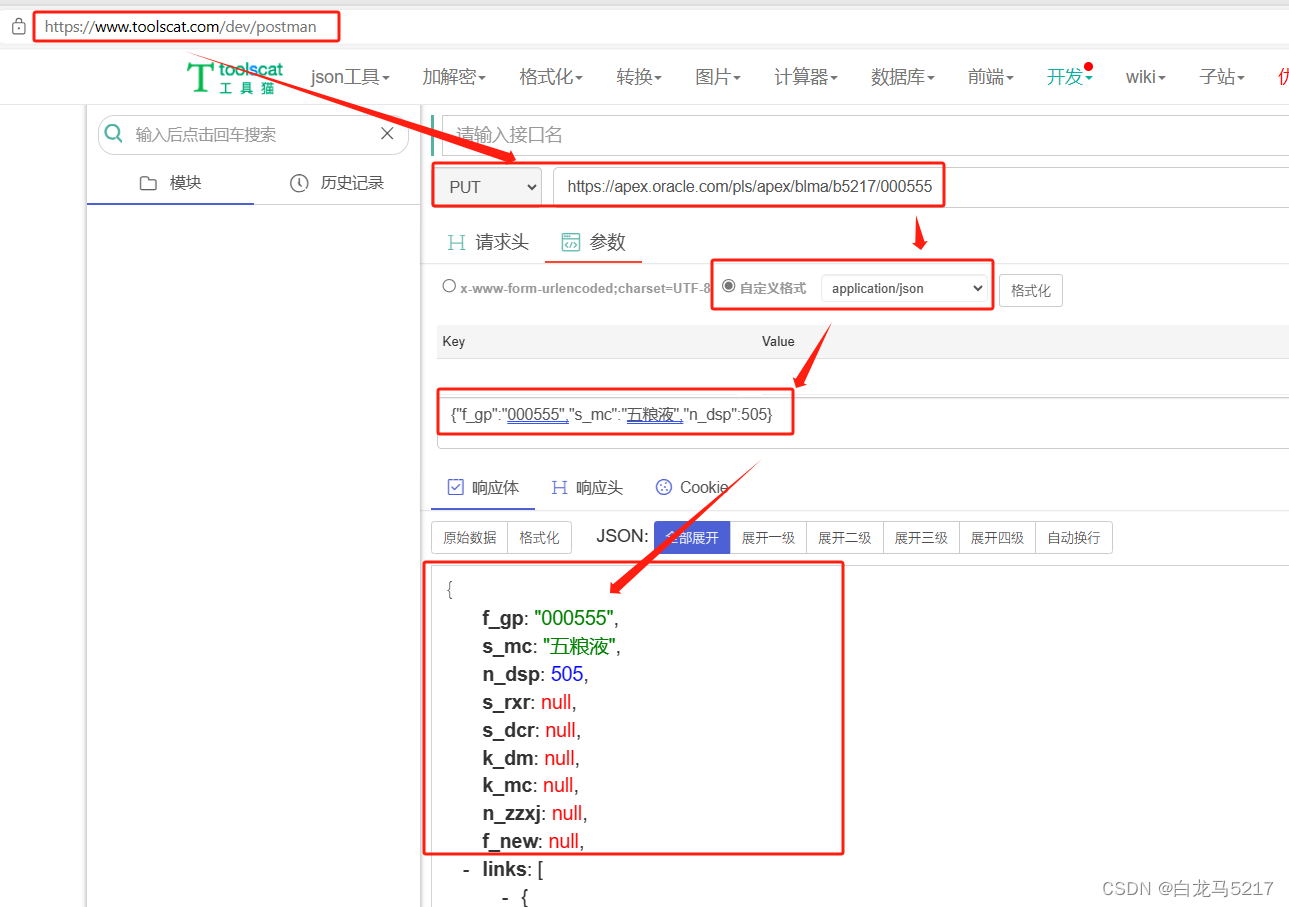
Task: Switch to 参数 tab
Action: click(x=593, y=242)
